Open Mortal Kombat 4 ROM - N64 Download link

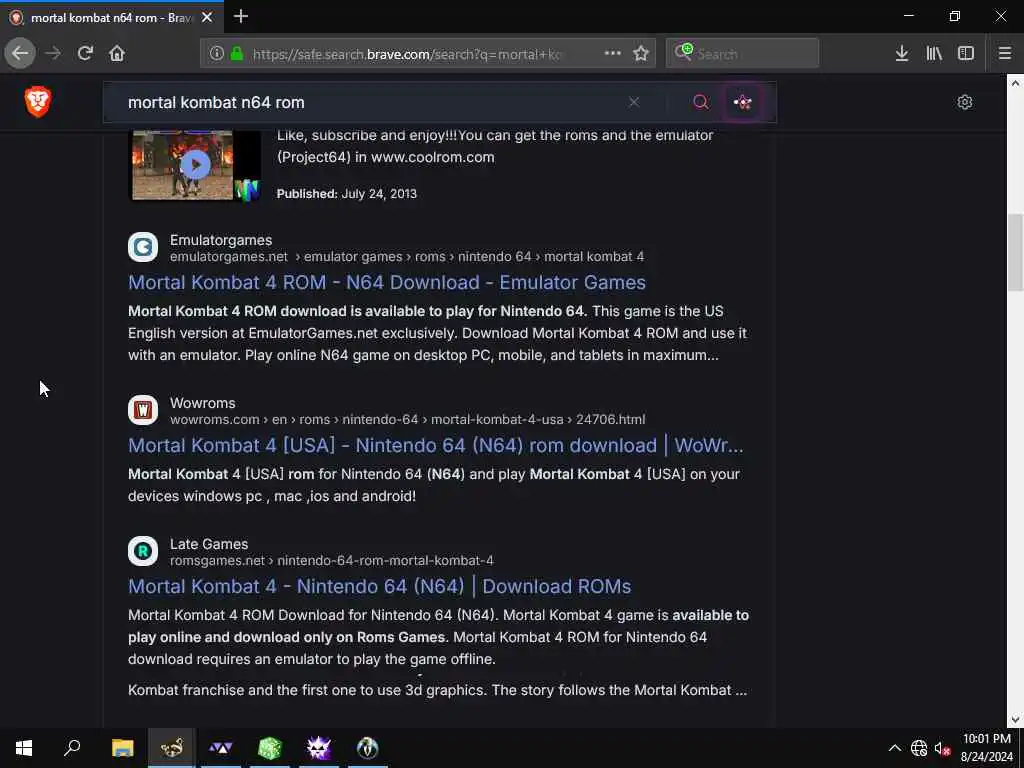coord(387,282)
